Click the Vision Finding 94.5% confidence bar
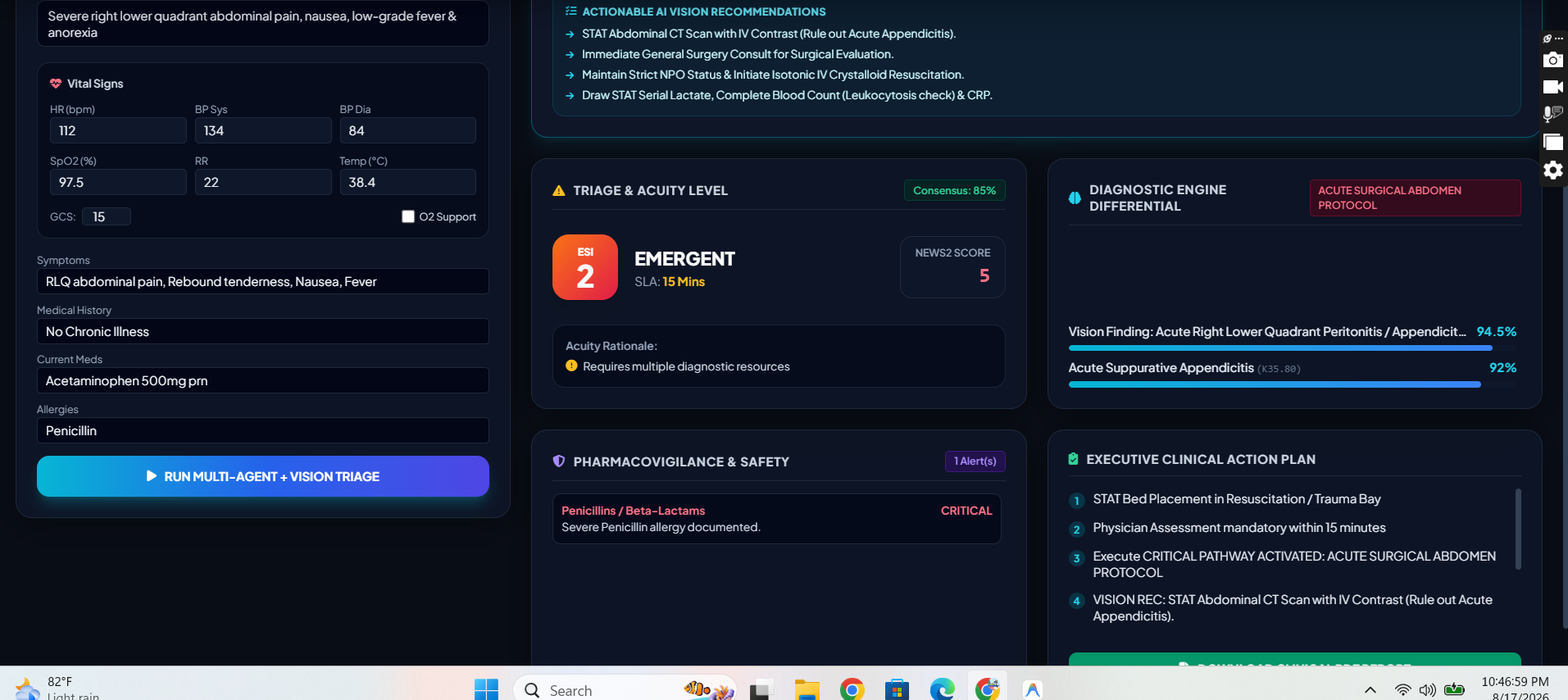This screenshot has width=1568, height=700. [x=1293, y=348]
